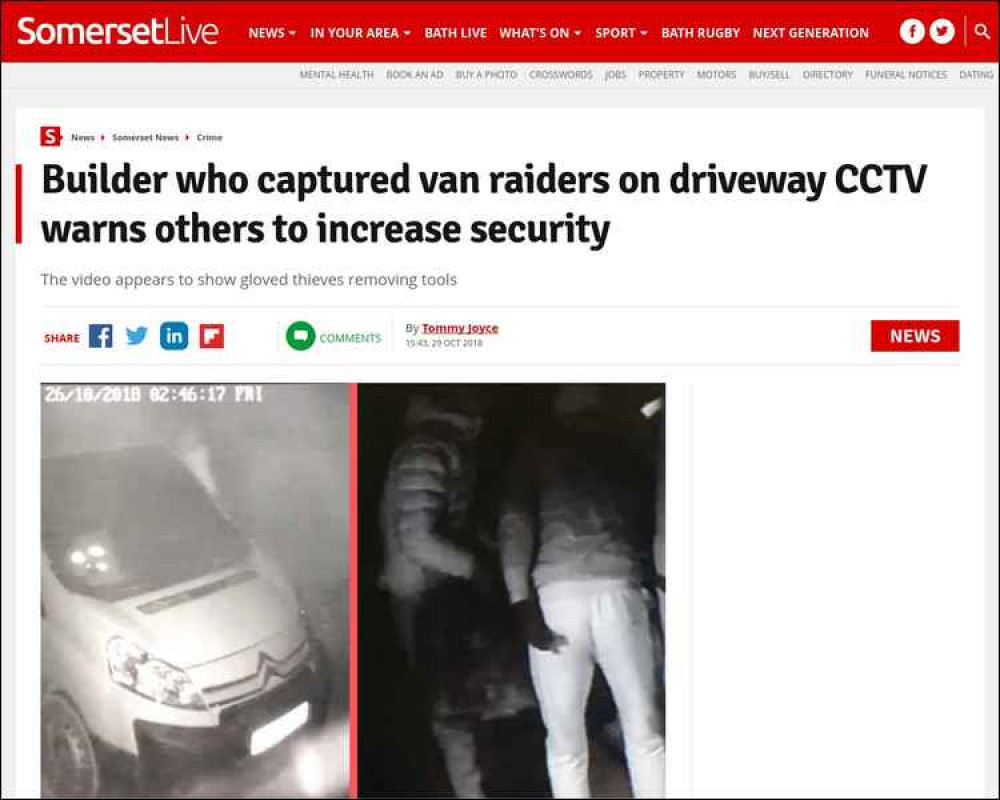
Task: Open the CCTV van article image
Action: (x=353, y=590)
